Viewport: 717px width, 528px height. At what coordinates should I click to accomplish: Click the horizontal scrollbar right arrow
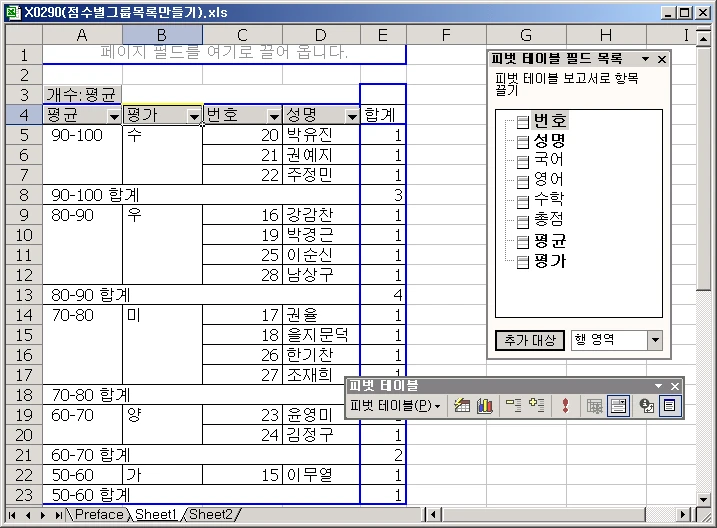click(x=683, y=515)
